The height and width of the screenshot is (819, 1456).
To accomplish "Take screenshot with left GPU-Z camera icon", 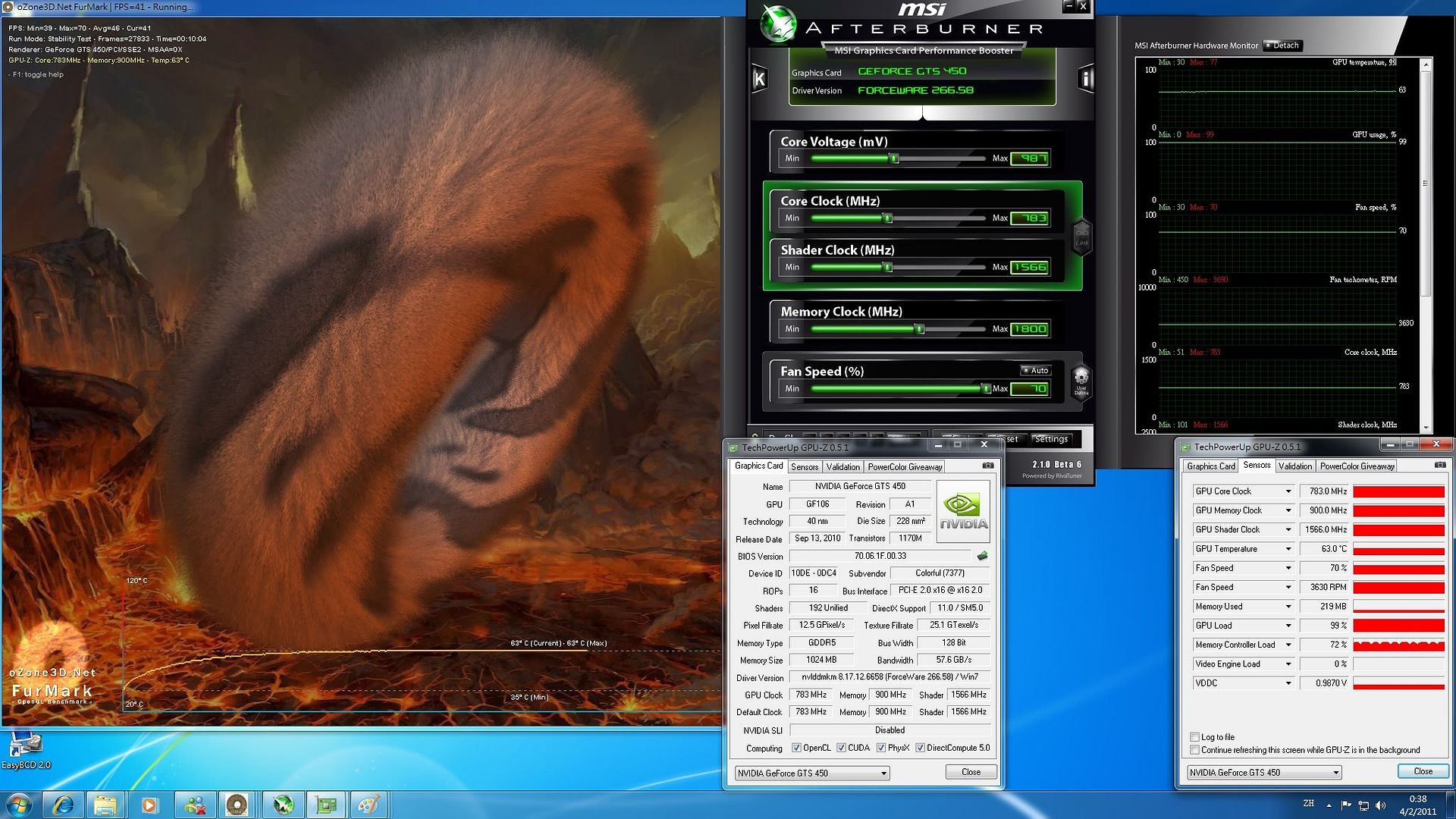I will (988, 466).
